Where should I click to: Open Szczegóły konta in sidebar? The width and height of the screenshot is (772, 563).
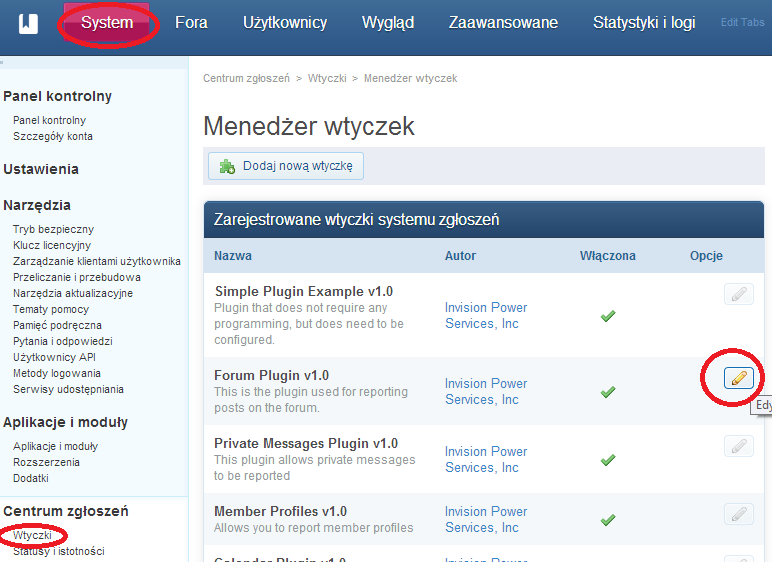tap(53, 136)
